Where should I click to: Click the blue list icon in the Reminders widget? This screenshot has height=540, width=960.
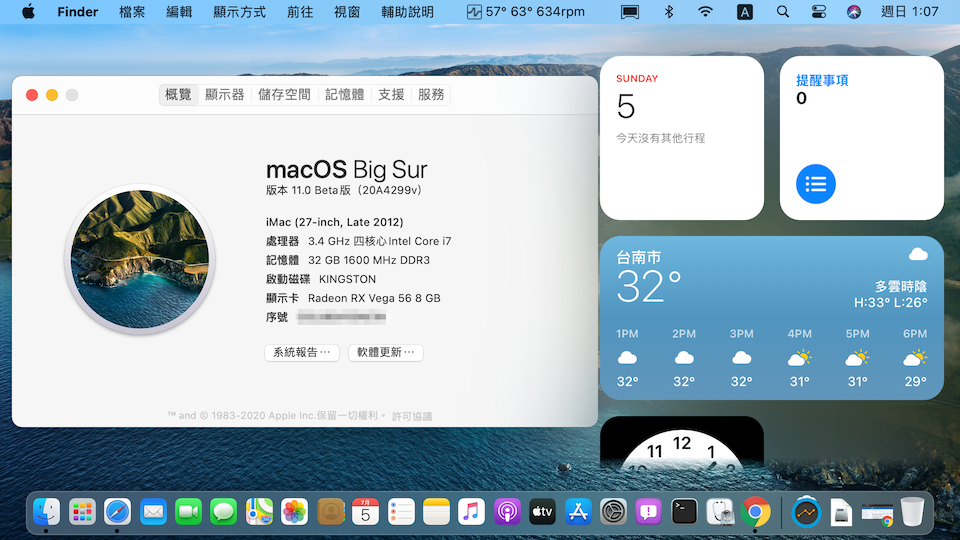pos(816,184)
